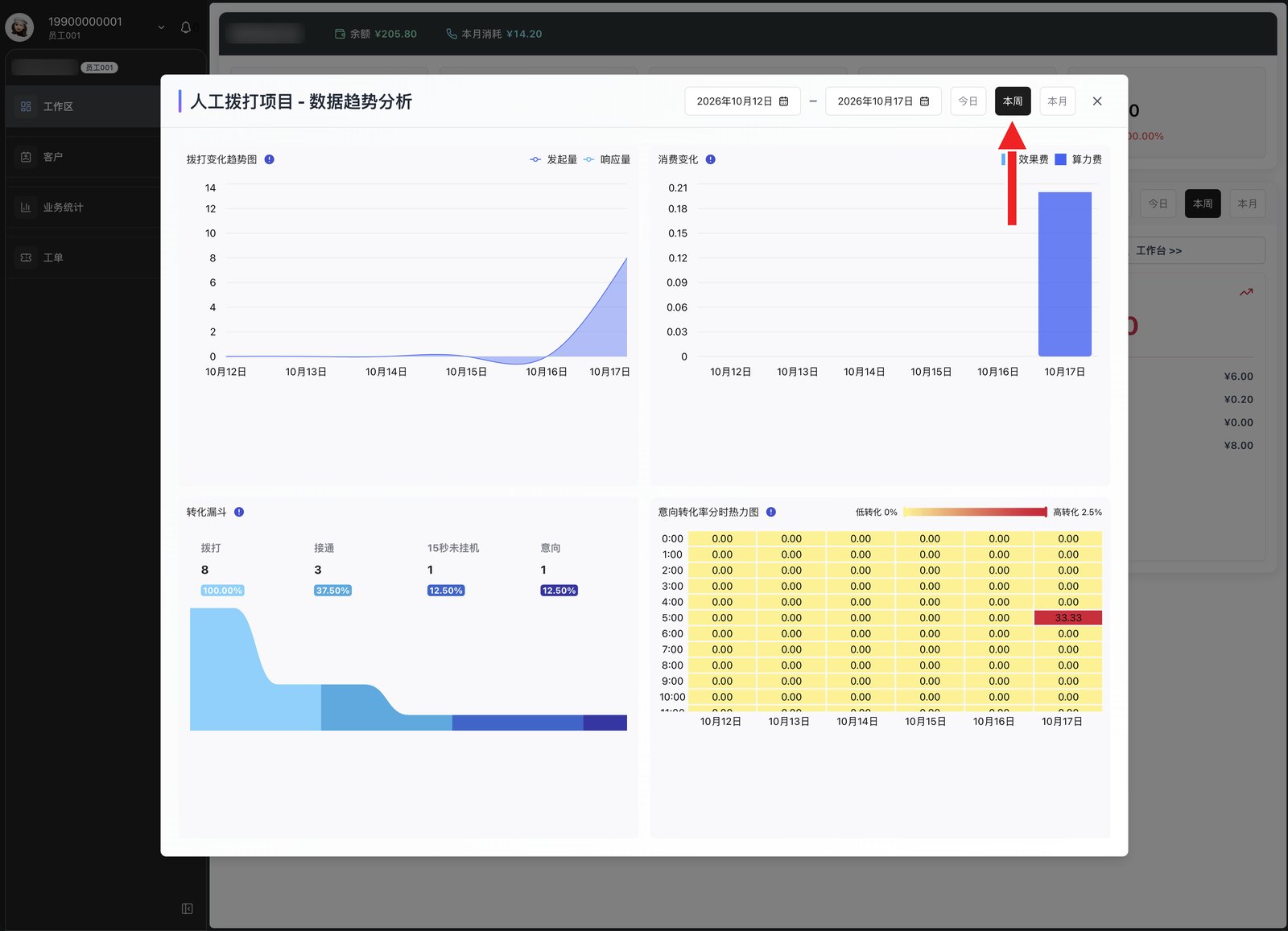Screen dimensions: 1288x931
Task: Click the 工作区 grid icon in sidebar
Action: [26, 106]
